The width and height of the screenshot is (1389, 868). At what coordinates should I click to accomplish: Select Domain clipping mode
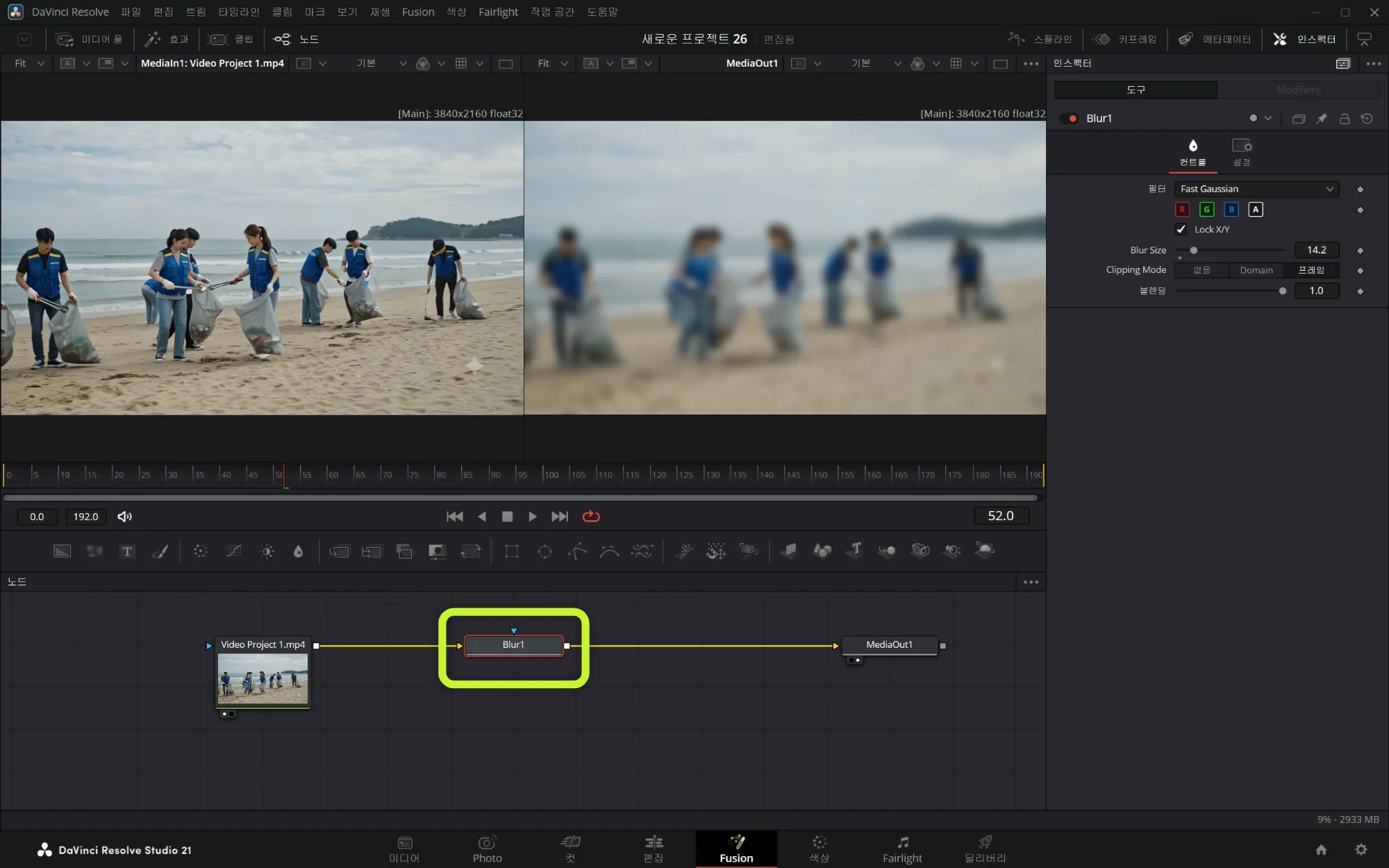point(1256,270)
